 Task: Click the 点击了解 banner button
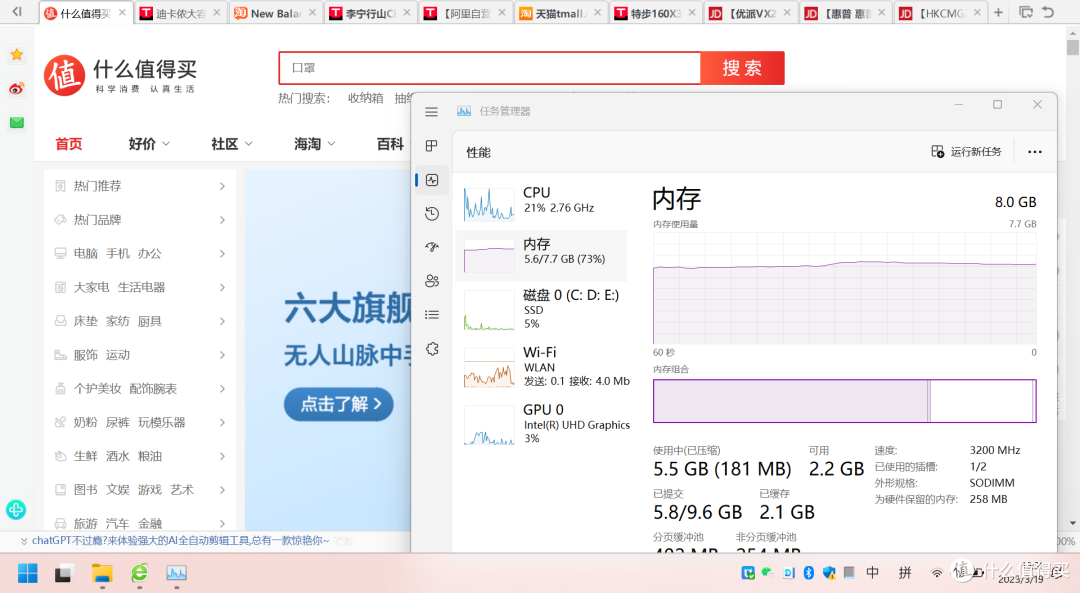point(339,404)
